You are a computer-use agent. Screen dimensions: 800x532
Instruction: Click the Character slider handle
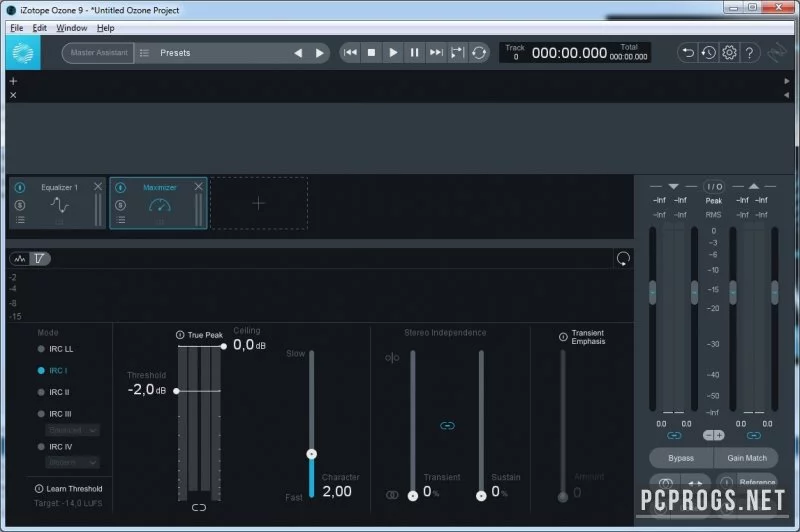point(312,454)
